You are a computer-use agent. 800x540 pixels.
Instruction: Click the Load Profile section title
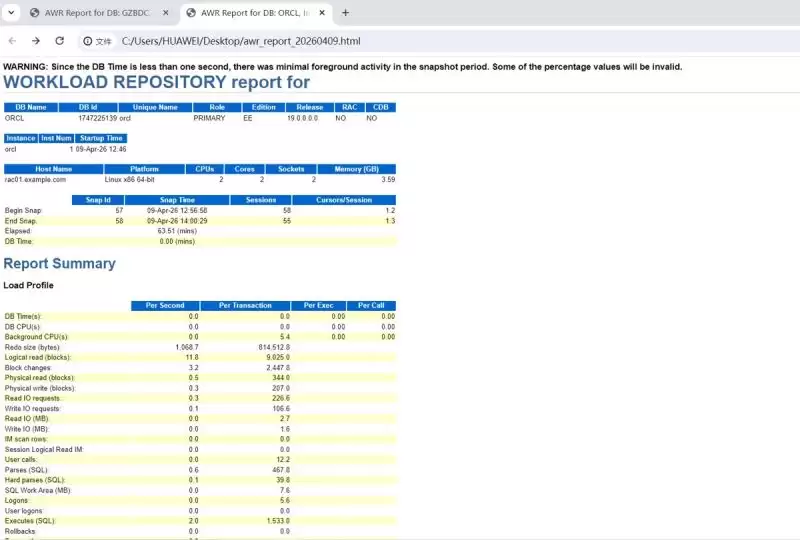click(x=29, y=285)
